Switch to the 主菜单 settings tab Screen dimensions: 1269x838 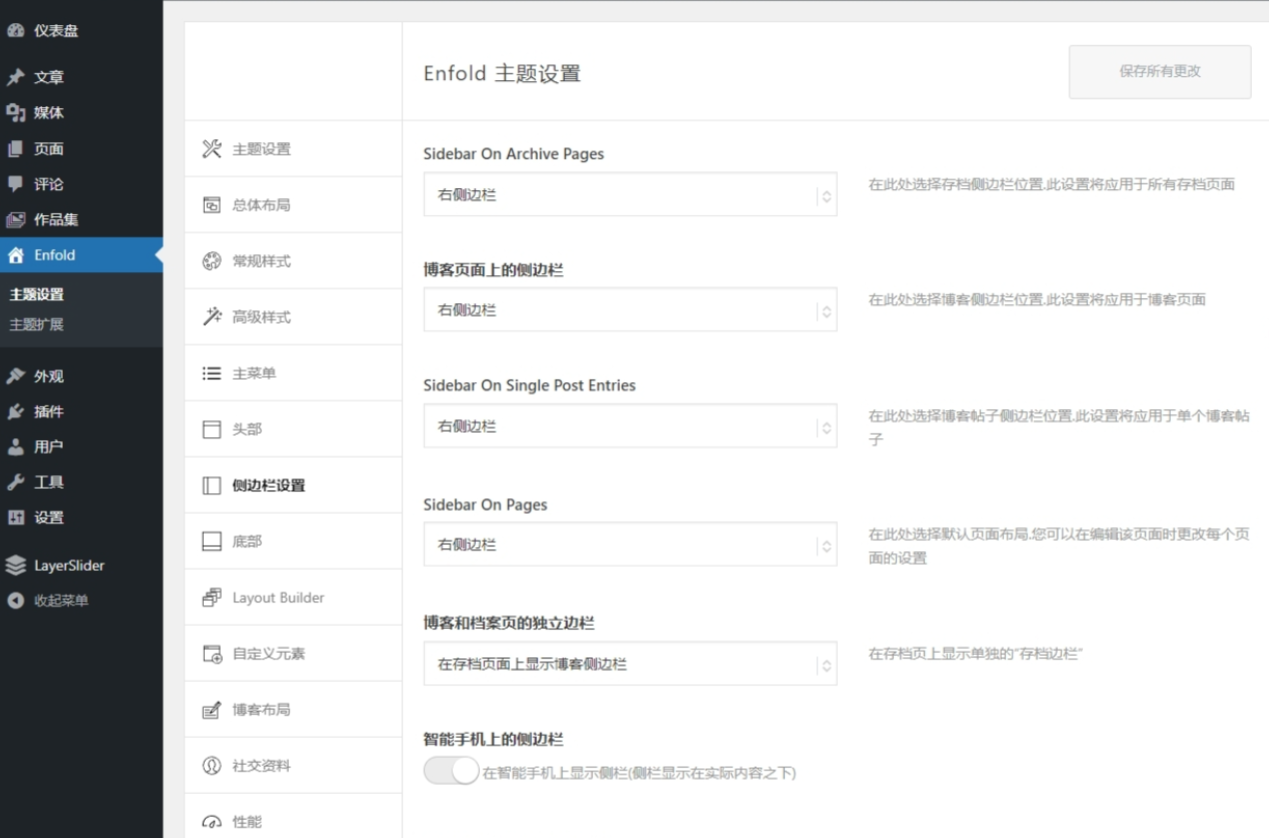click(x=293, y=373)
